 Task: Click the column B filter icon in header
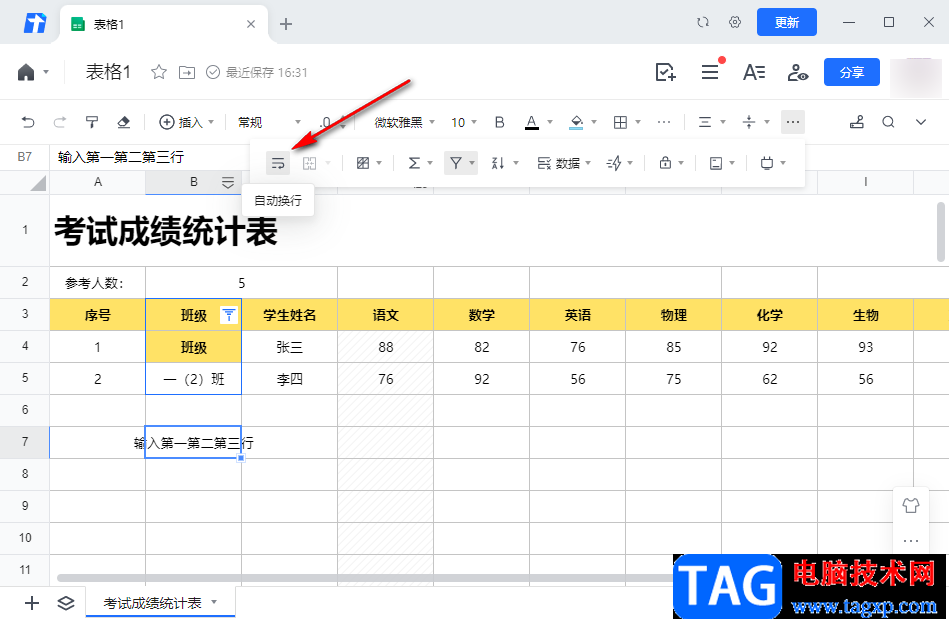click(228, 183)
